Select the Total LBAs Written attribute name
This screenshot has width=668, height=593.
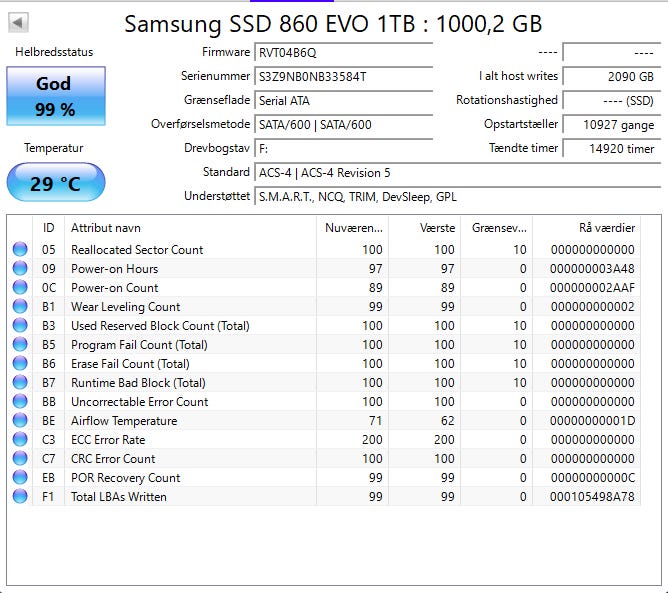(x=118, y=497)
